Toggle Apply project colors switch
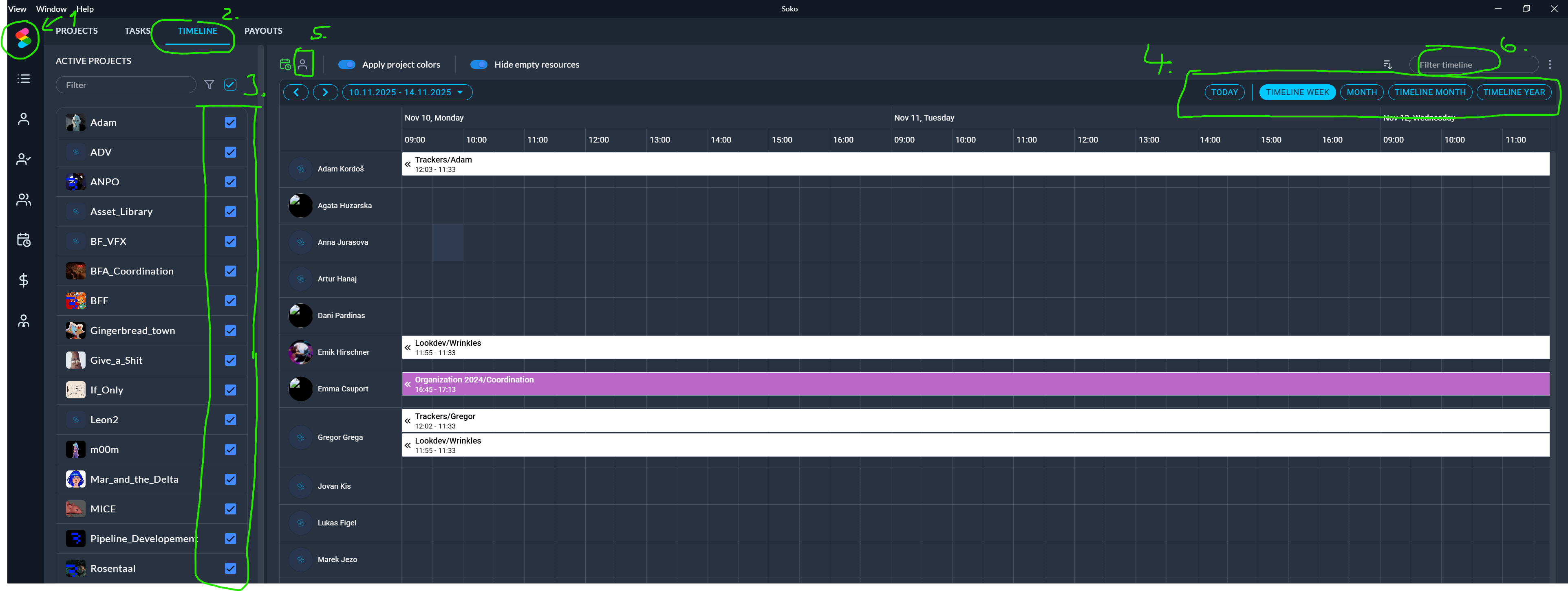1568x591 pixels. click(x=346, y=64)
